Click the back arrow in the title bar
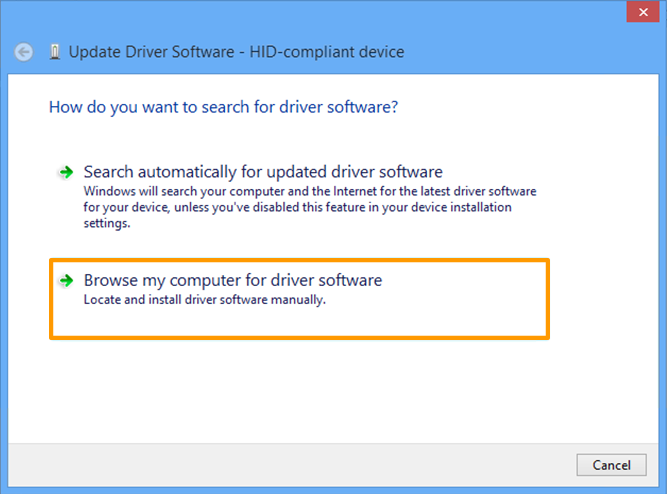667x494 pixels. point(25,52)
